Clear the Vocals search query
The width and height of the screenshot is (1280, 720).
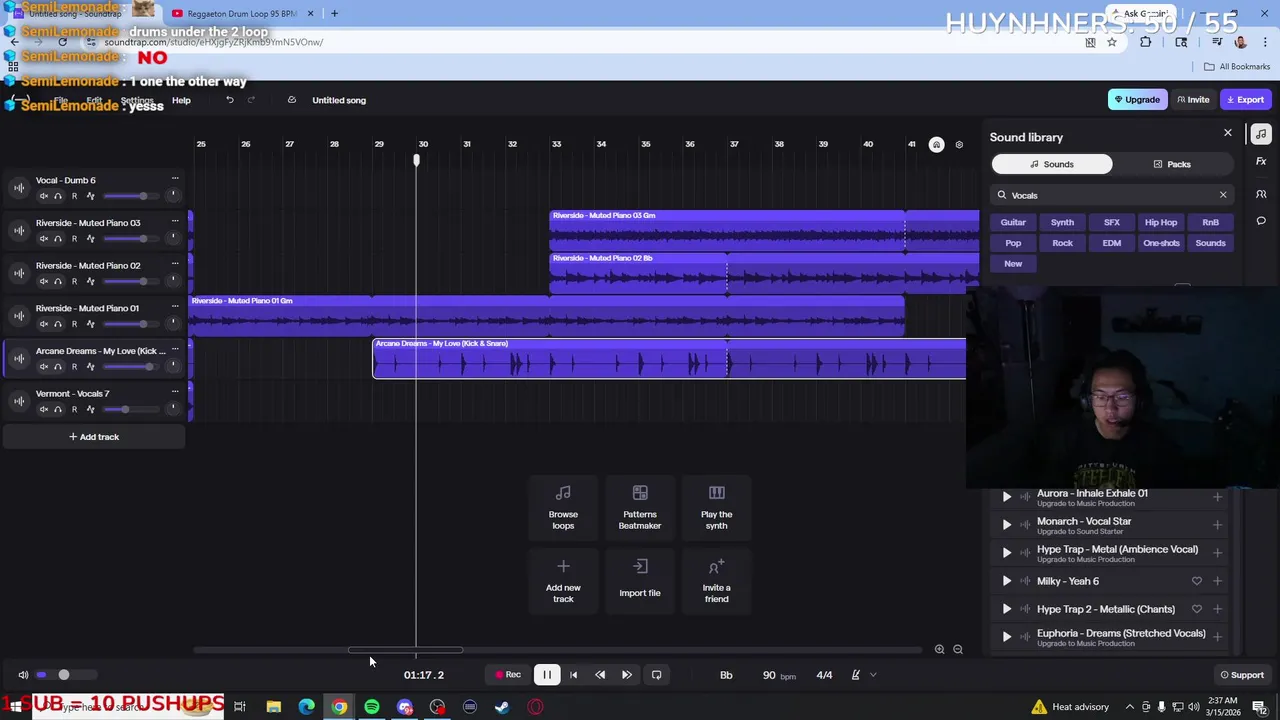point(1222,195)
